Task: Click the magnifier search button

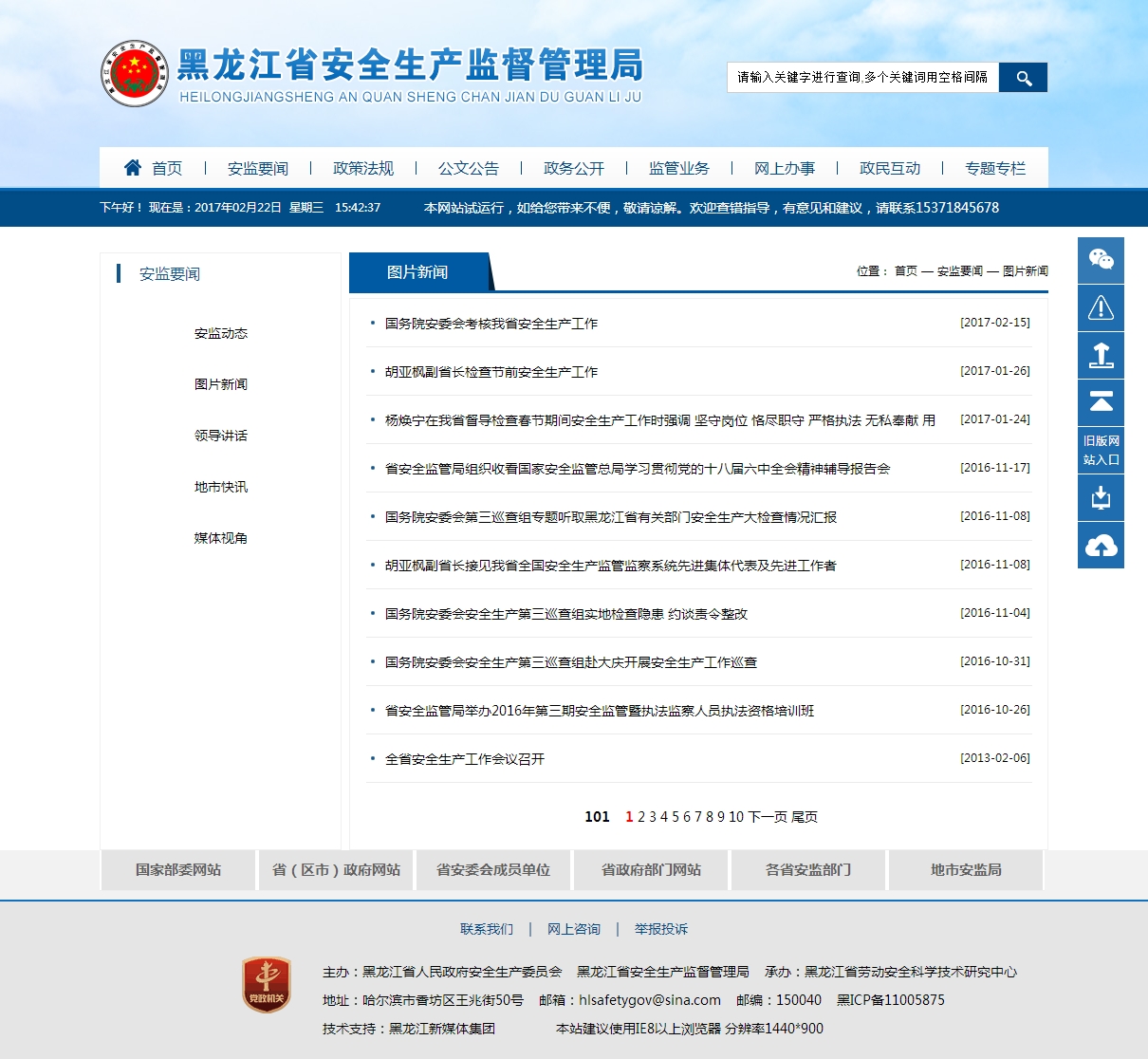Action: (1023, 78)
